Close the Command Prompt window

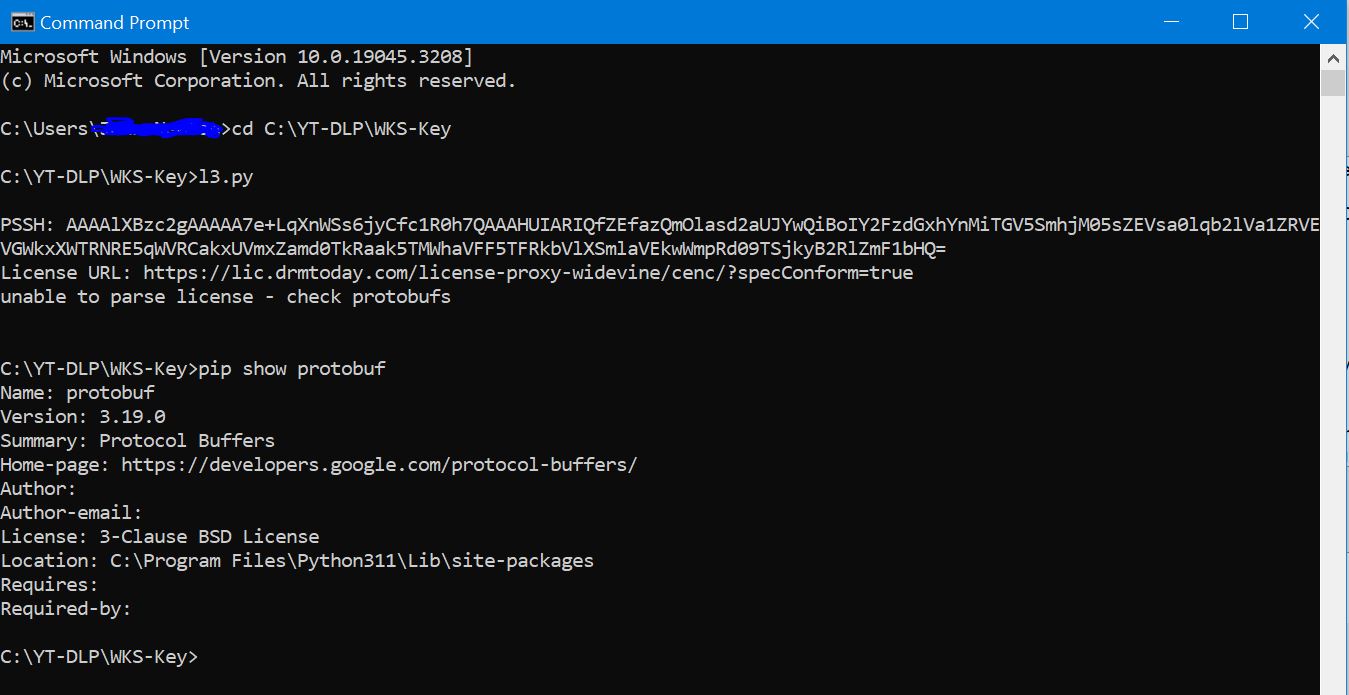pyautogui.click(x=1310, y=22)
